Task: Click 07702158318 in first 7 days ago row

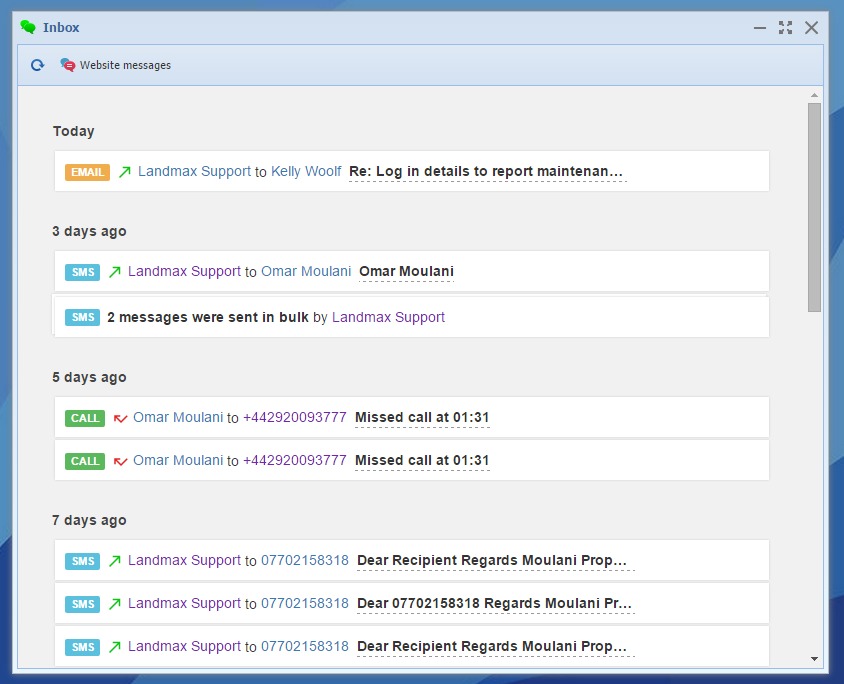Action: [305, 560]
